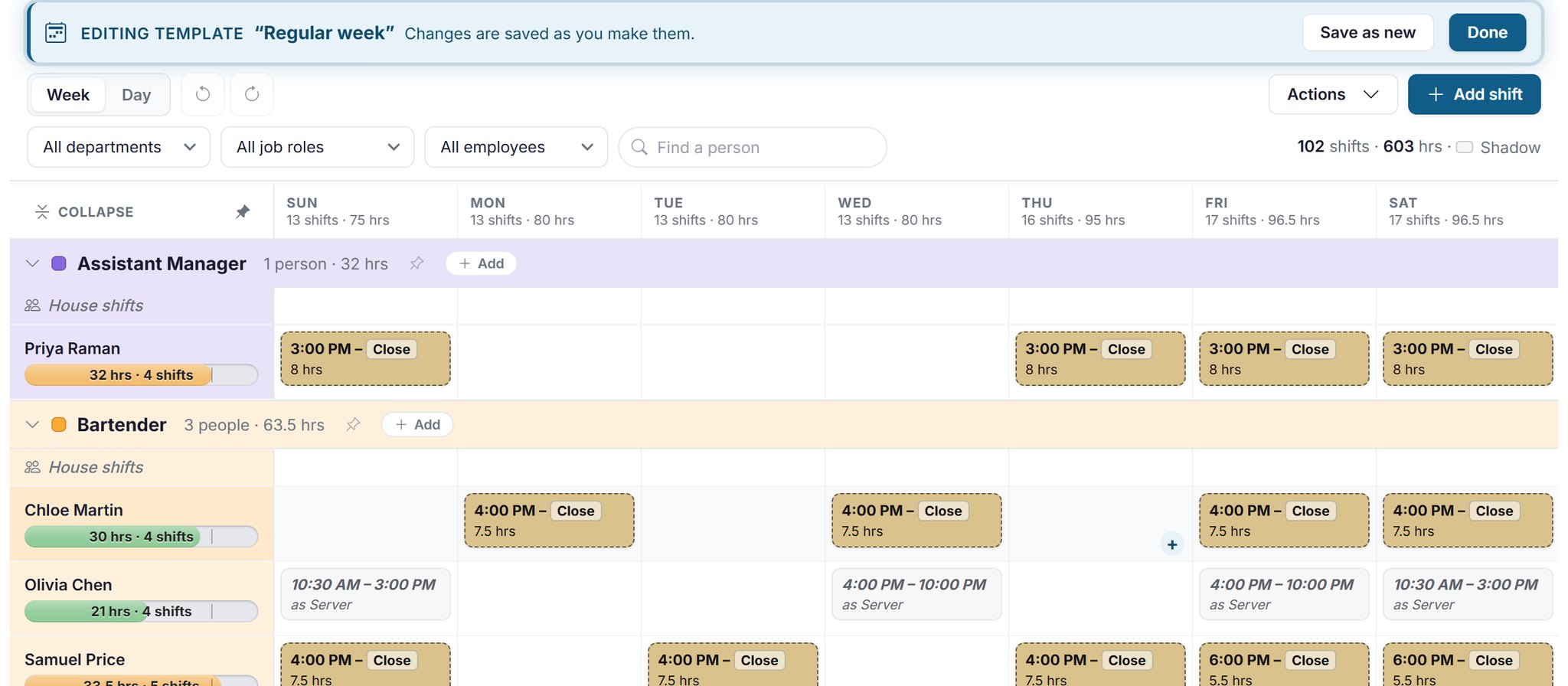The height and width of the screenshot is (686, 1568).
Task: Select the Samuel Price employee name
Action: tap(74, 659)
